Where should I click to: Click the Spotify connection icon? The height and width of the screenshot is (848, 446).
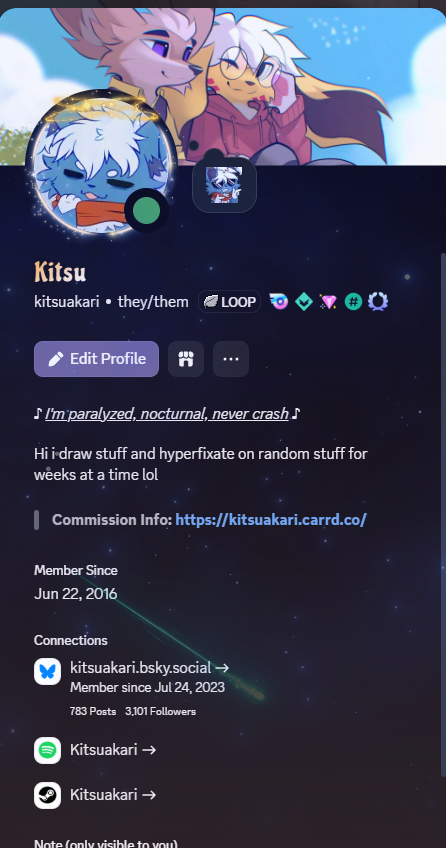click(x=48, y=751)
